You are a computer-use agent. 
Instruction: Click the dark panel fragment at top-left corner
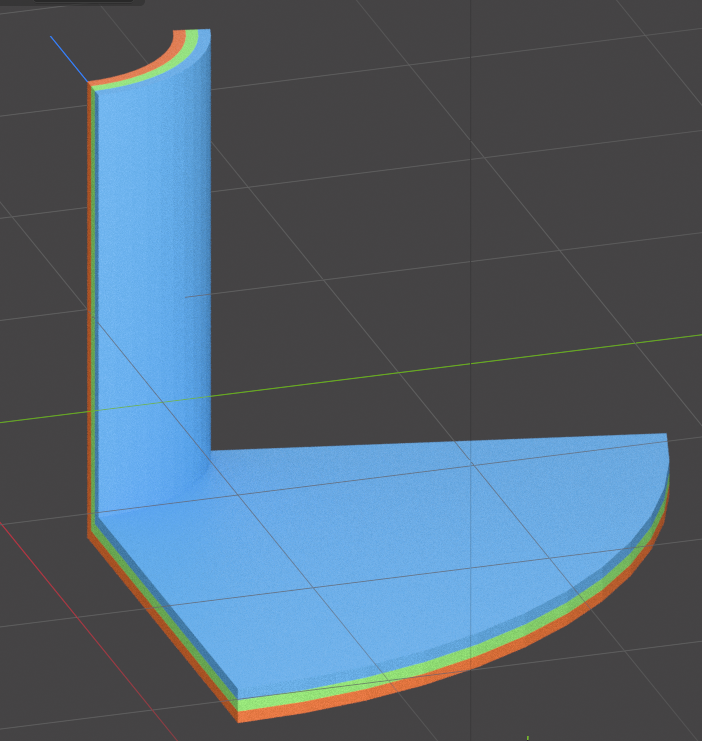point(70,3)
